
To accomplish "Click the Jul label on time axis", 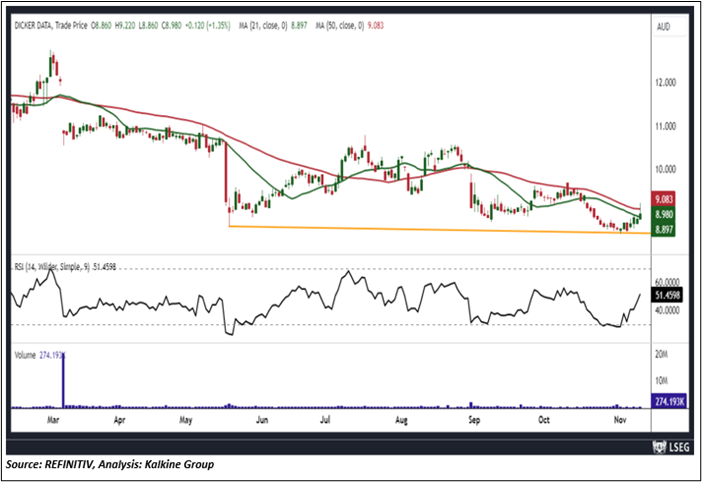I will point(325,420).
